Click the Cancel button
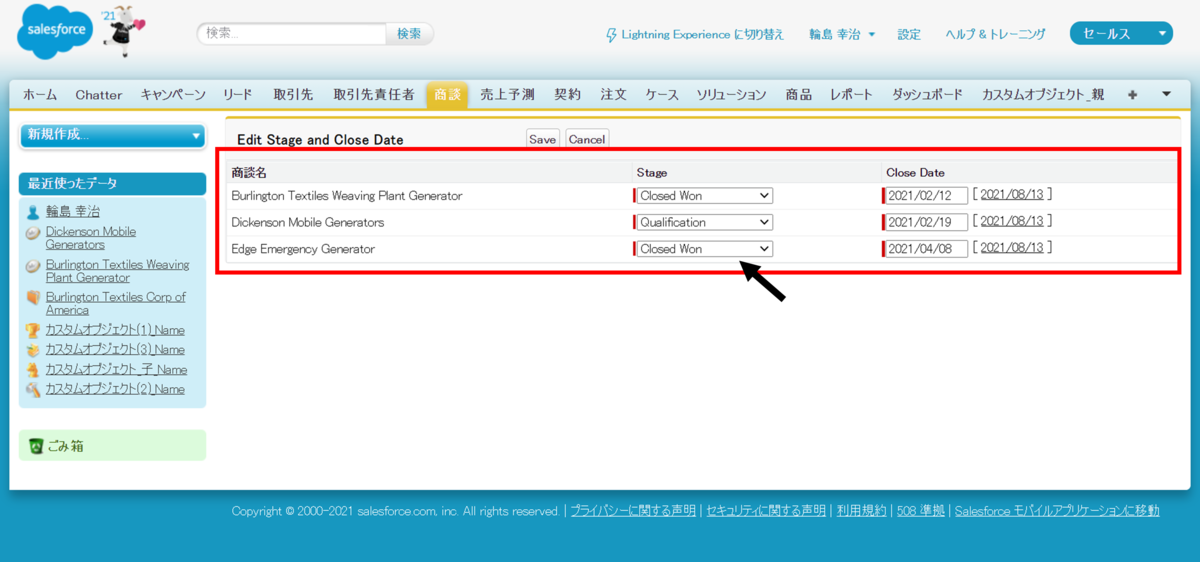1200x562 pixels. coord(587,139)
